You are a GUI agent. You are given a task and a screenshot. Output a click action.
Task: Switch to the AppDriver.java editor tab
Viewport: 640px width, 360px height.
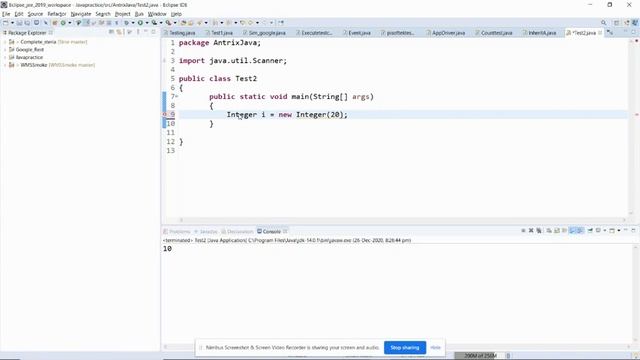(446, 33)
